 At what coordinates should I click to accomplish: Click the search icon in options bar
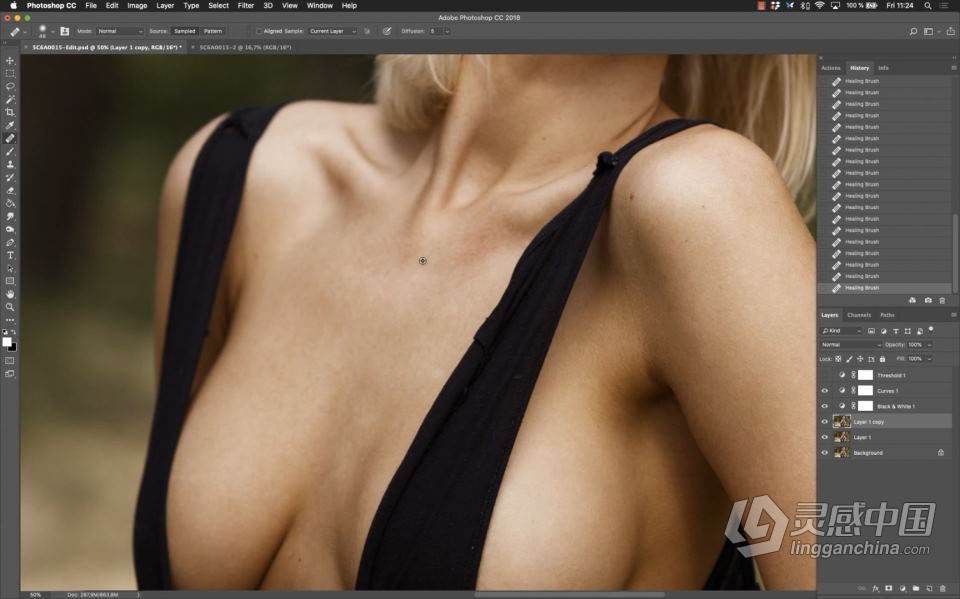(x=913, y=31)
